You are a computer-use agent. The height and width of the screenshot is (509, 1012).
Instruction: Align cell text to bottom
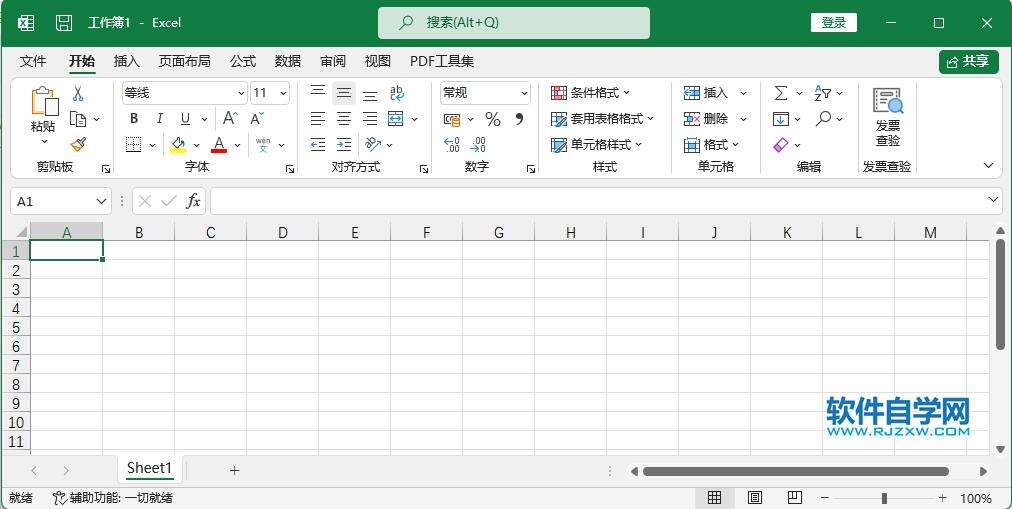pyautogui.click(x=370, y=93)
